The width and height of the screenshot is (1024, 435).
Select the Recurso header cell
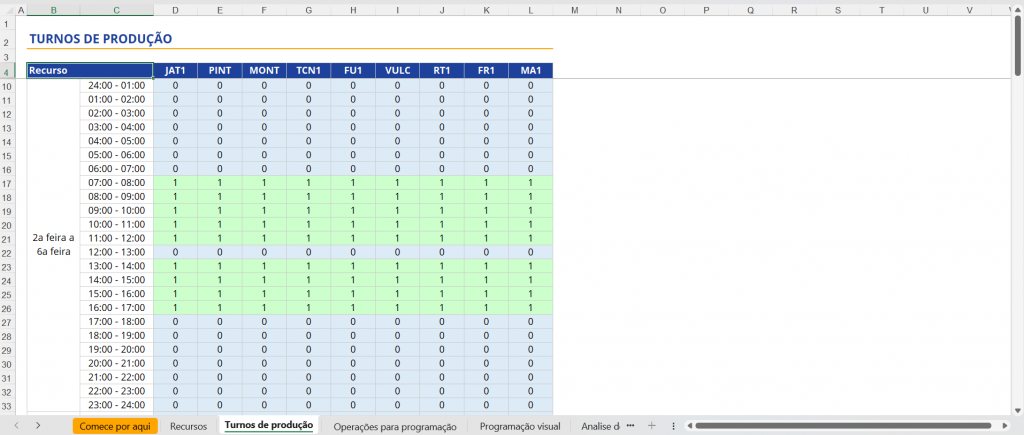(89, 71)
